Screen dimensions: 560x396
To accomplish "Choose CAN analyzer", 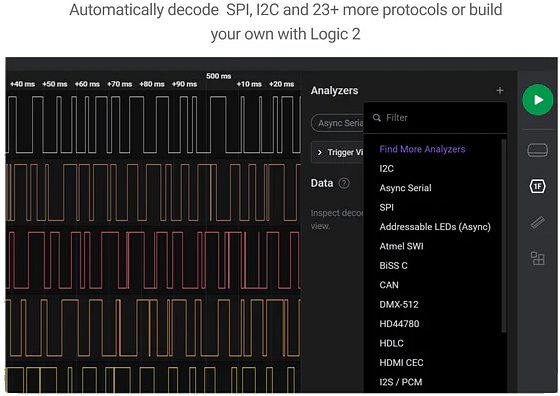I will (x=389, y=285).
